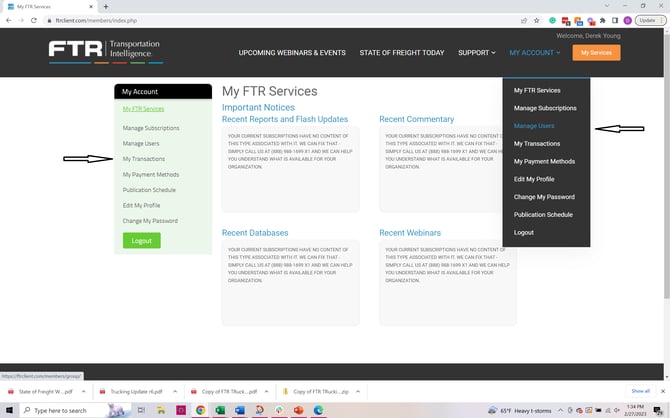This screenshot has height=418, width=670.
Task: Select Publication Schedule in dropdown menu
Action: 543,215
